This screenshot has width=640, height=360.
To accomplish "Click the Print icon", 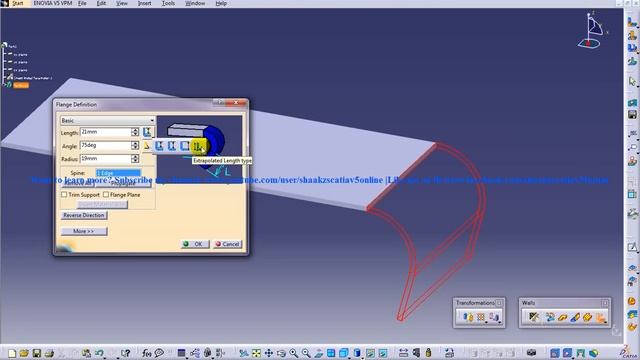I will pyautogui.click(x=49, y=353).
